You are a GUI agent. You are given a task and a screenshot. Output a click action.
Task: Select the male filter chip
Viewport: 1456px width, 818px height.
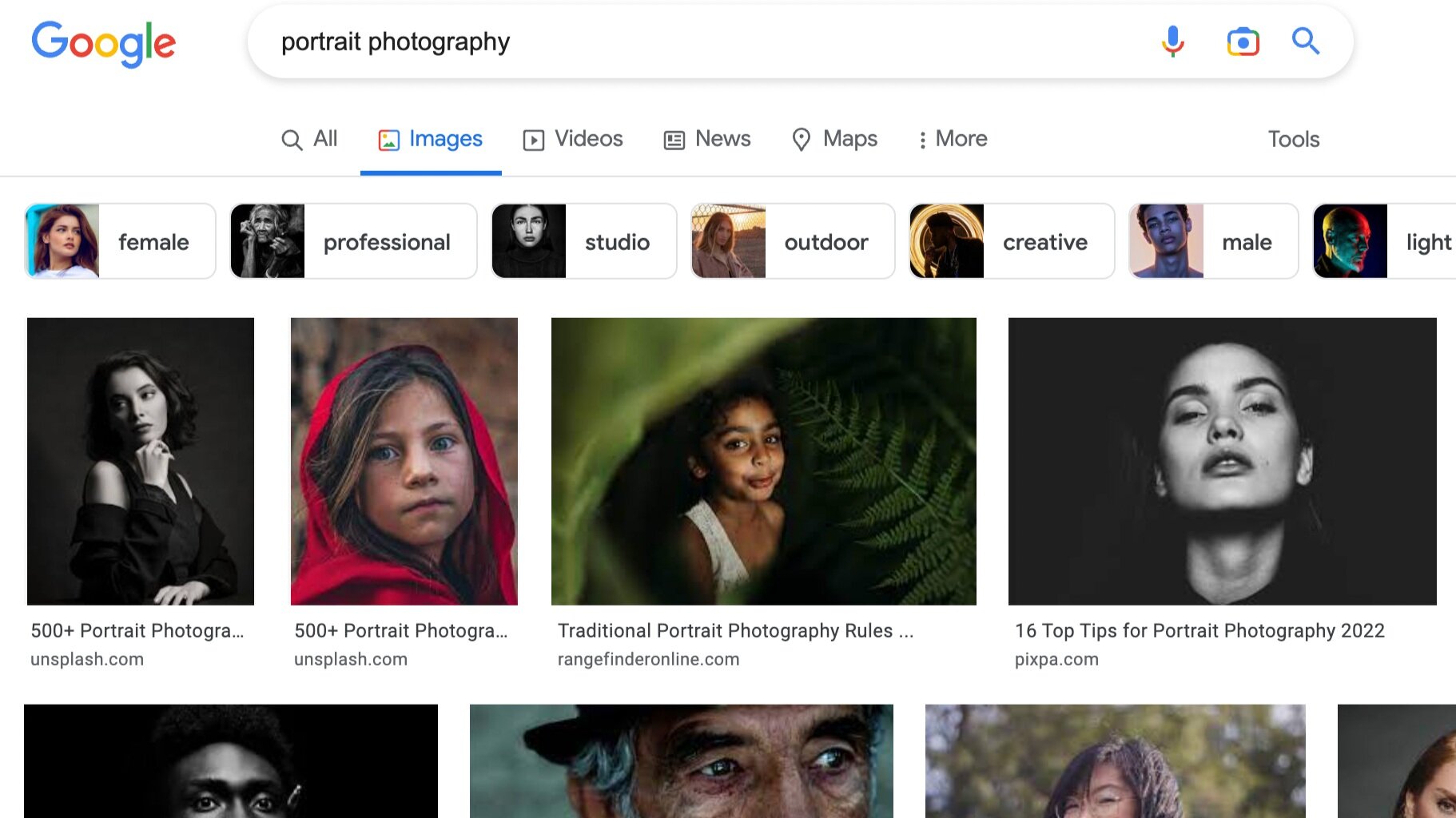pos(1214,241)
